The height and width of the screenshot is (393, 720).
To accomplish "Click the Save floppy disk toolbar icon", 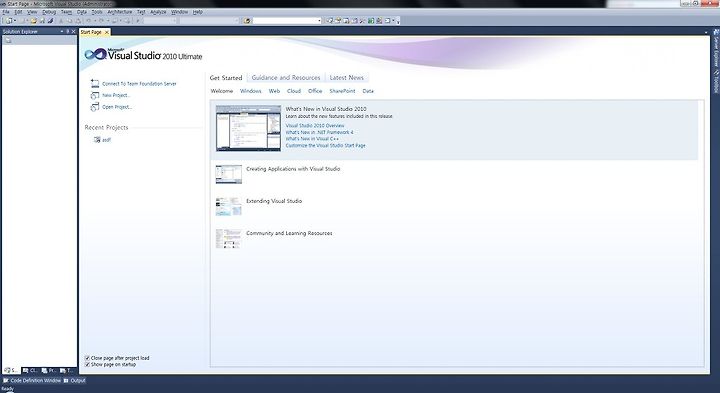I will pyautogui.click(x=42, y=21).
